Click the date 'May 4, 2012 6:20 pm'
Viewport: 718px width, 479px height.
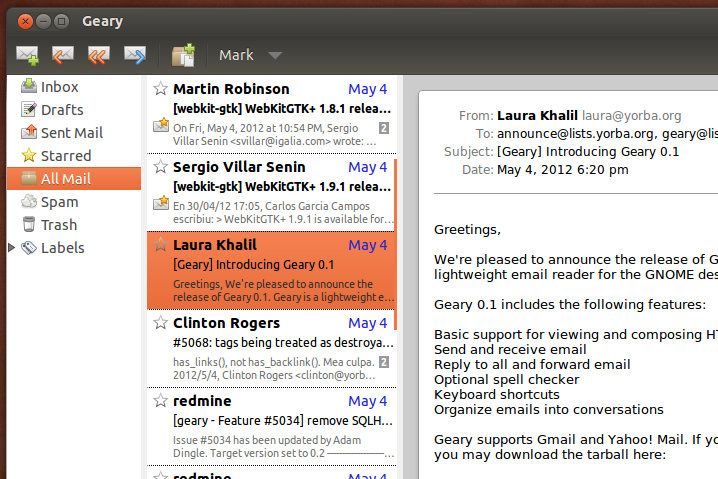click(x=563, y=169)
